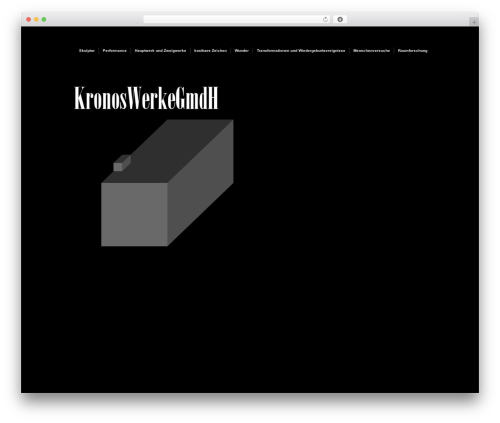Click the KronosWerkeGmdH site title
Image resolution: width=500 pixels, height=423 pixels.
tap(146, 98)
